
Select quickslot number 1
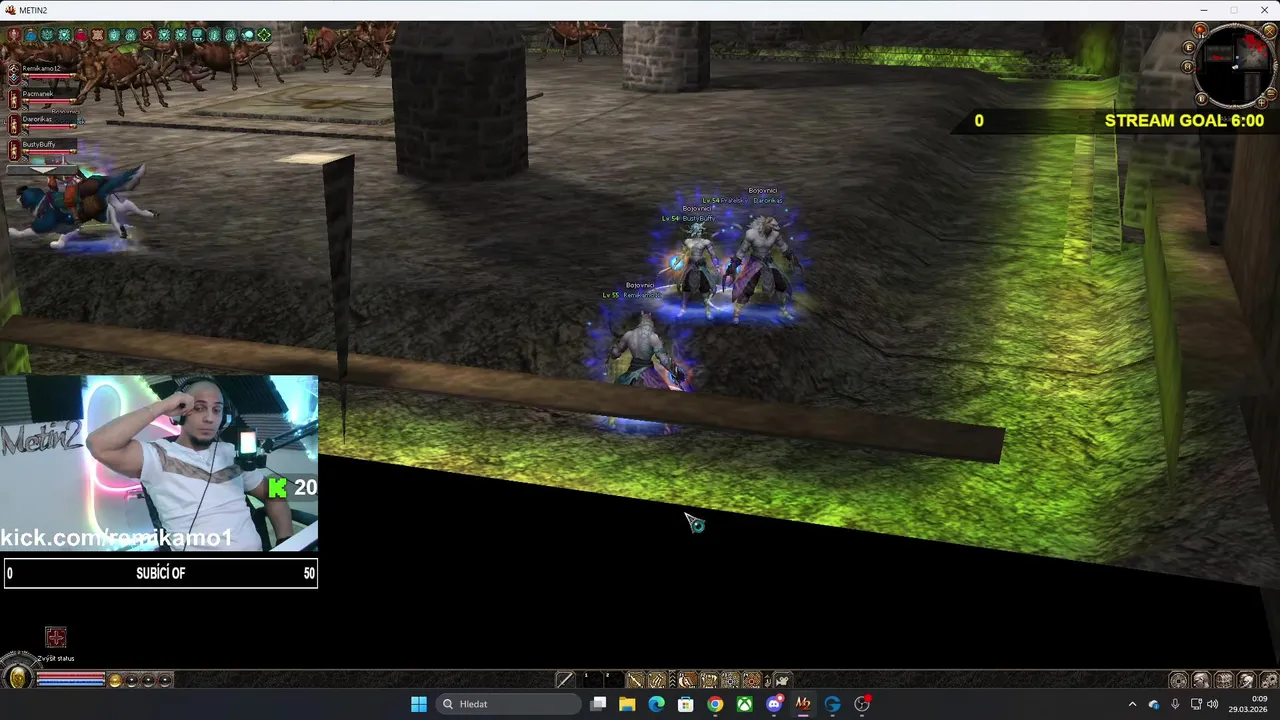592,680
